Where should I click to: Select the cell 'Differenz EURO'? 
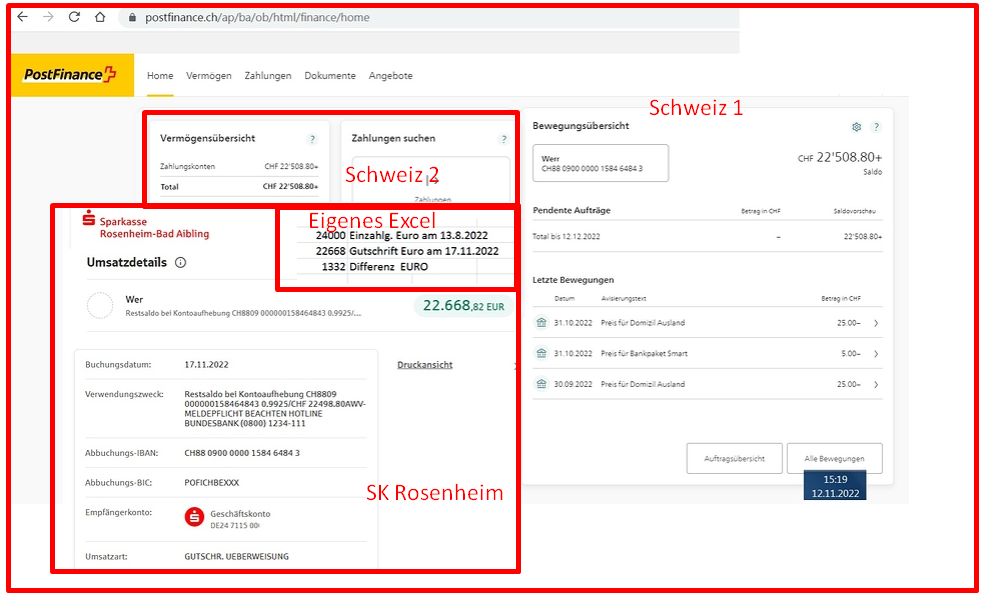pos(389,267)
